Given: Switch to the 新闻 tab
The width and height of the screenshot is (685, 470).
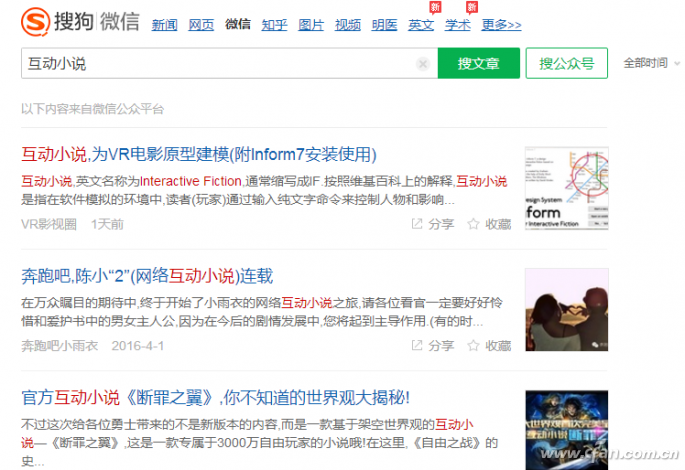Looking at the screenshot, I should [x=164, y=24].
